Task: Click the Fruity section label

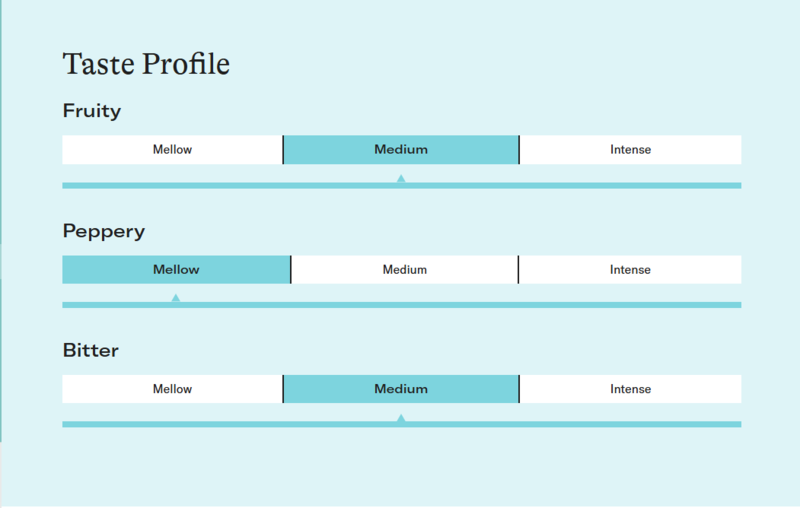Action: point(92,111)
